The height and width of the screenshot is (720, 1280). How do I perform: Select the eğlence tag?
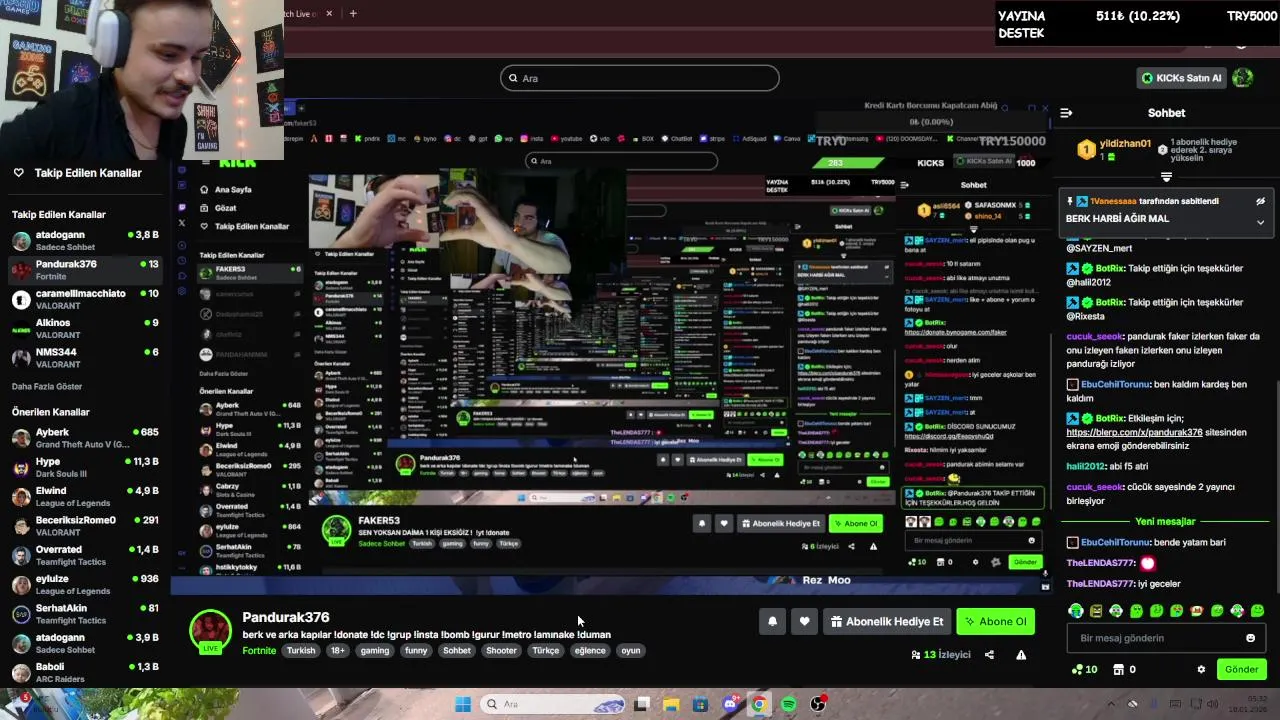pyautogui.click(x=590, y=650)
